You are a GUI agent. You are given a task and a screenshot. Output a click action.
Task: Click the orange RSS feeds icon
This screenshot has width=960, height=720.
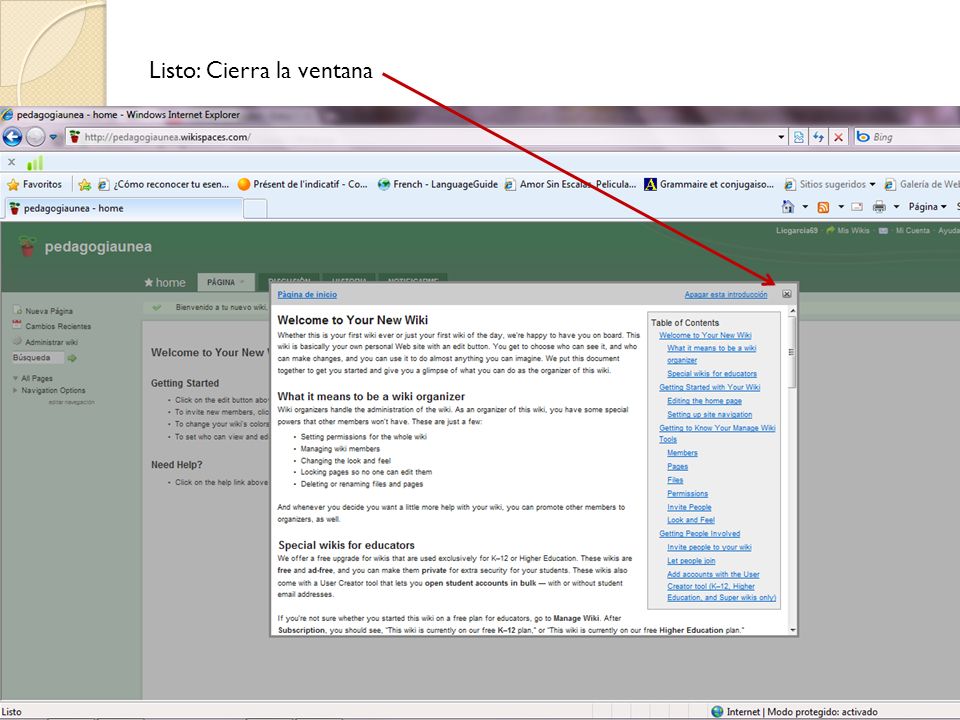pyautogui.click(x=823, y=207)
